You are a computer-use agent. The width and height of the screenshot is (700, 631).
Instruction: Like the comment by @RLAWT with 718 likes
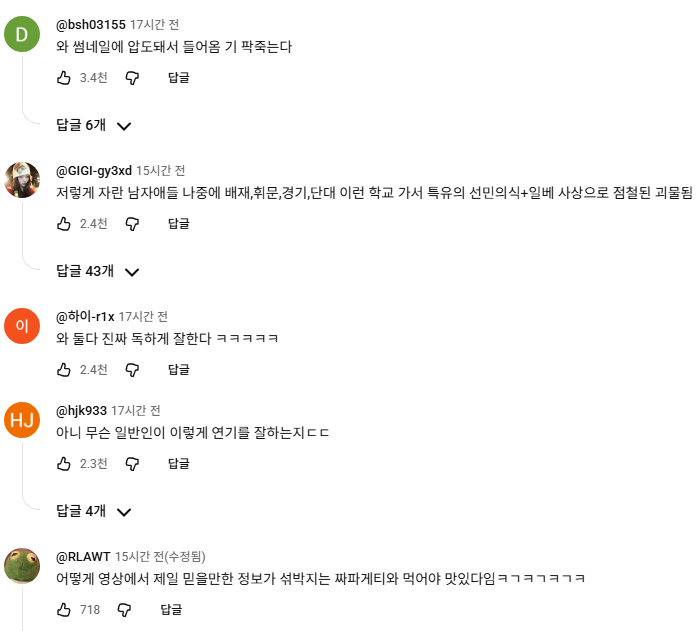64,610
